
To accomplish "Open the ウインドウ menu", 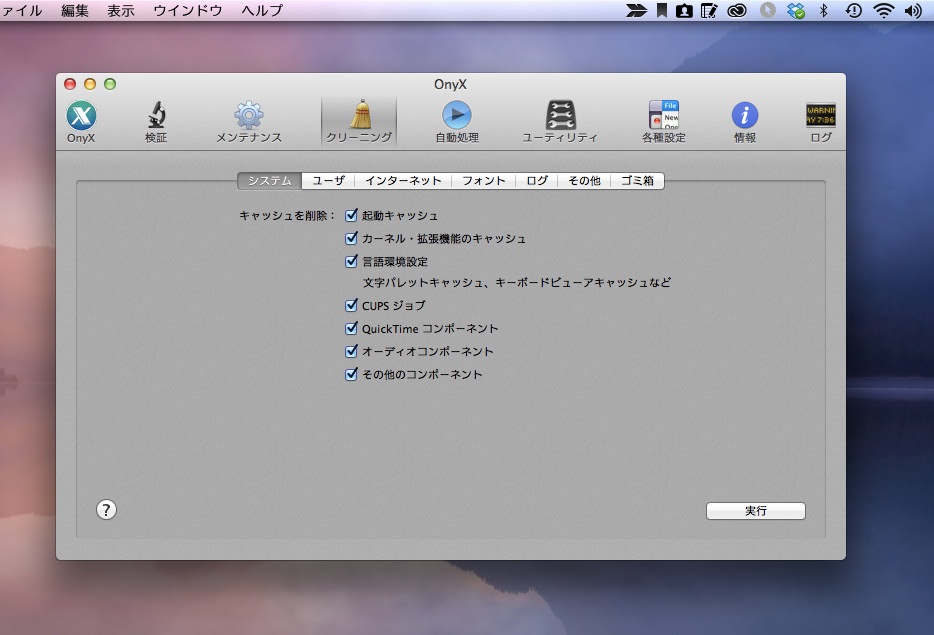I will [x=188, y=10].
